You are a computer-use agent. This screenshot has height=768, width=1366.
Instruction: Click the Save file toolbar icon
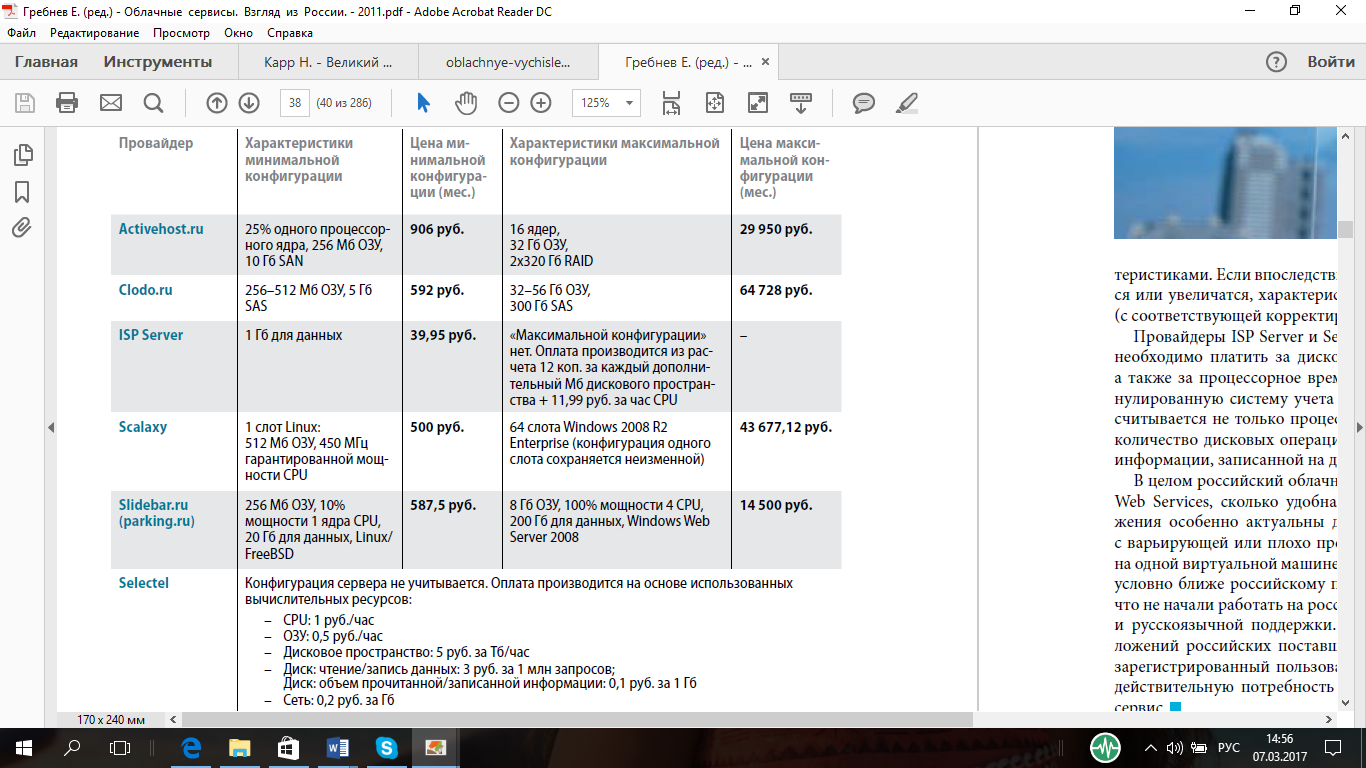[24, 102]
